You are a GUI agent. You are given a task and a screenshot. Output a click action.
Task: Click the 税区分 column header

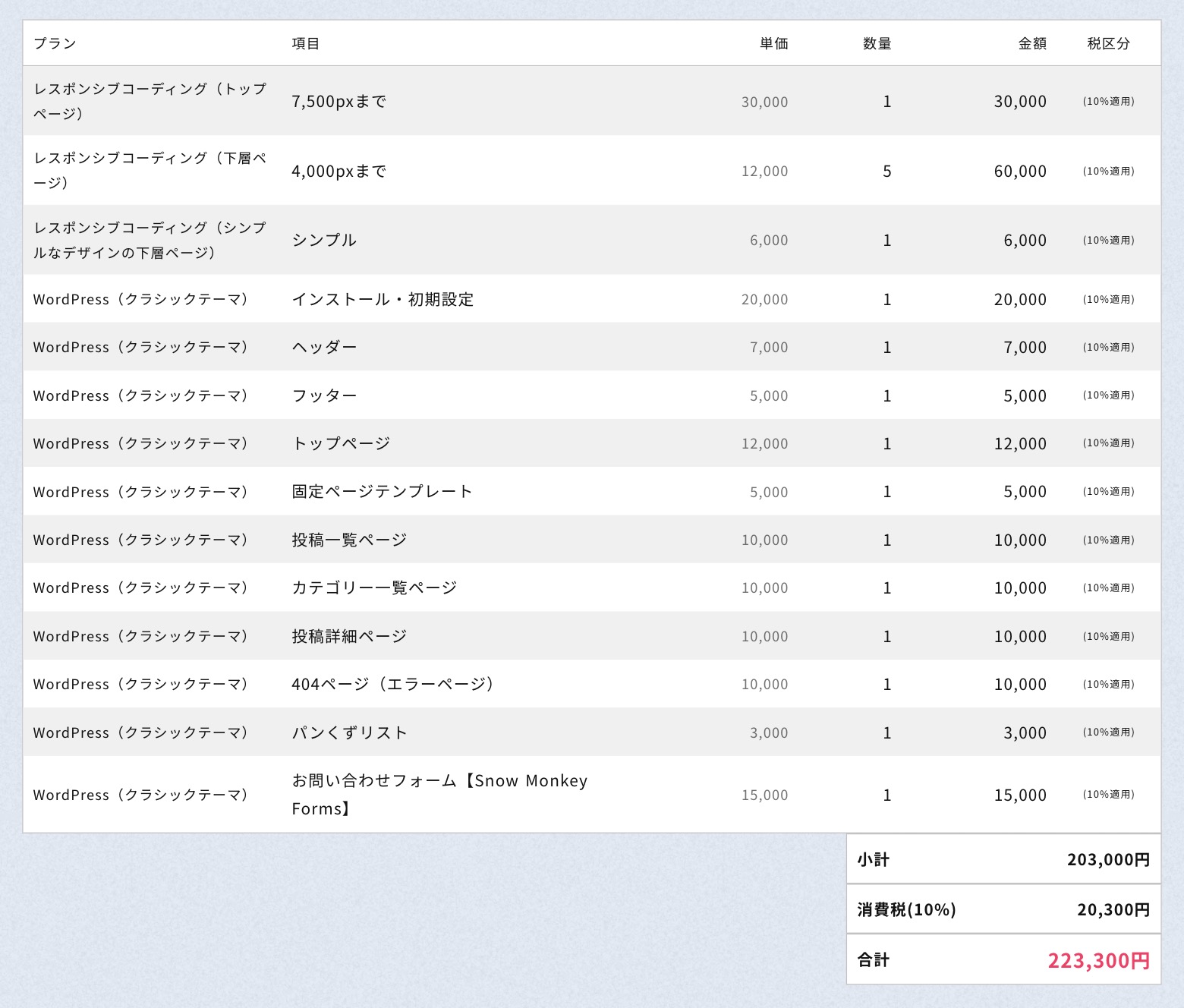1108,43
